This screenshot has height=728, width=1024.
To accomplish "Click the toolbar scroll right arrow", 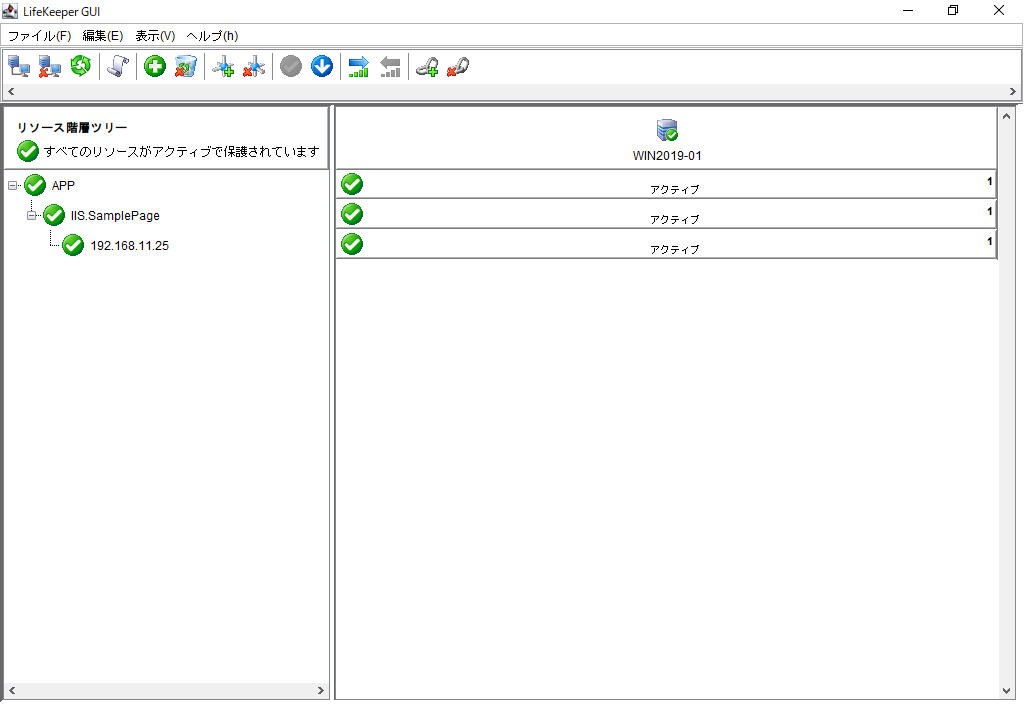I will (1012, 91).
